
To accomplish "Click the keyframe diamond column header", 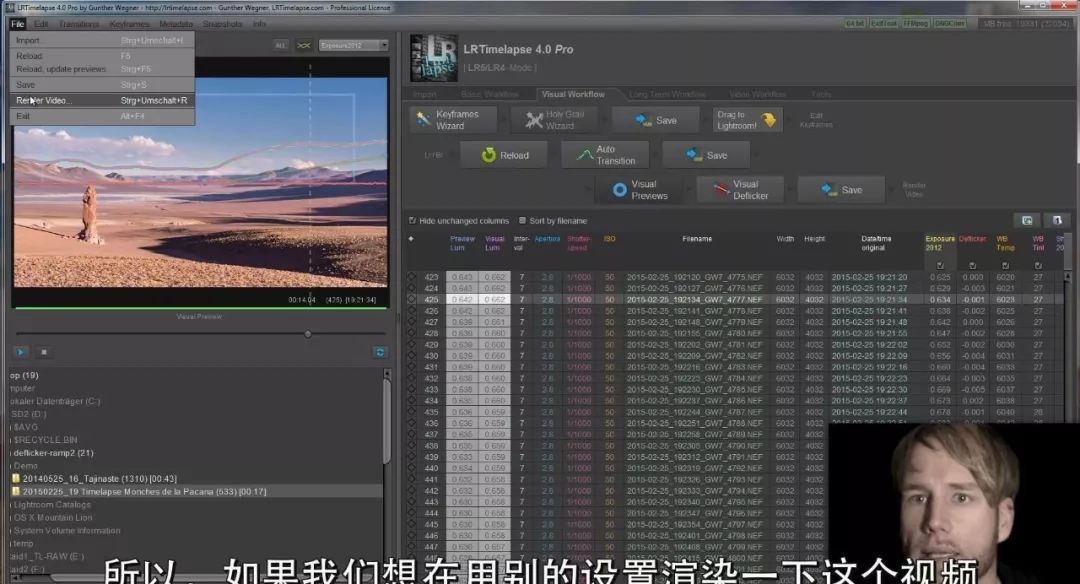I will tap(411, 239).
